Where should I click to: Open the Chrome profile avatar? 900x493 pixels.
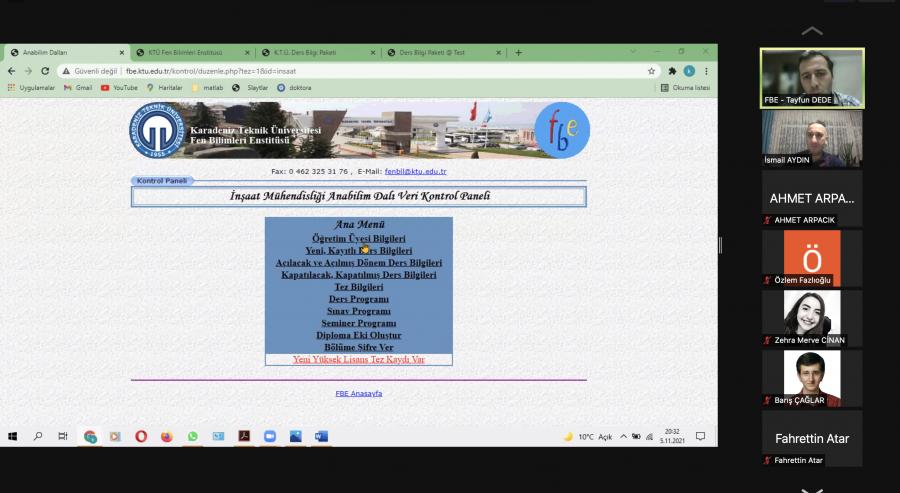click(x=689, y=71)
